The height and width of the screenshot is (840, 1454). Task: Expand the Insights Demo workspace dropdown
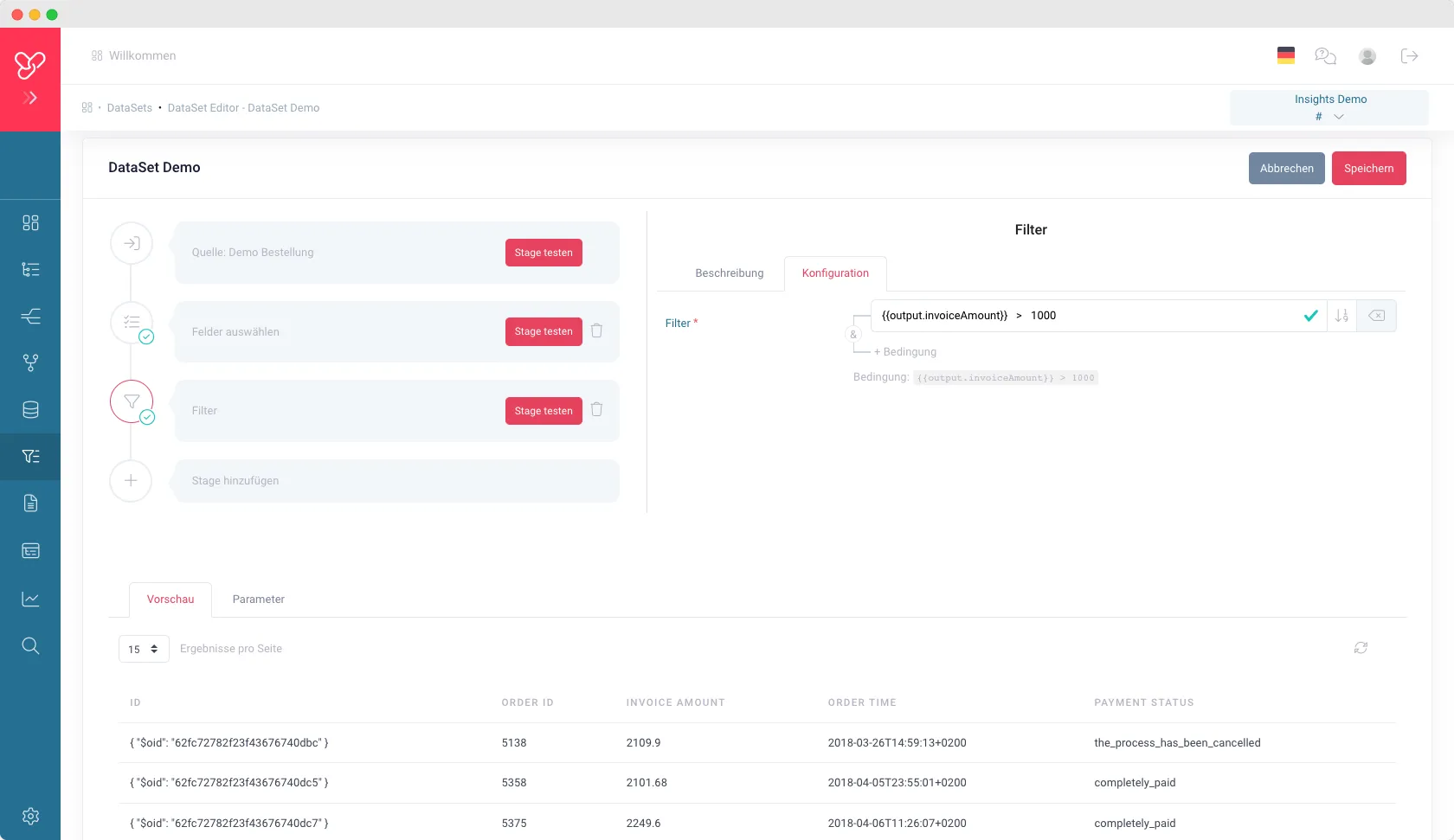[1329, 108]
